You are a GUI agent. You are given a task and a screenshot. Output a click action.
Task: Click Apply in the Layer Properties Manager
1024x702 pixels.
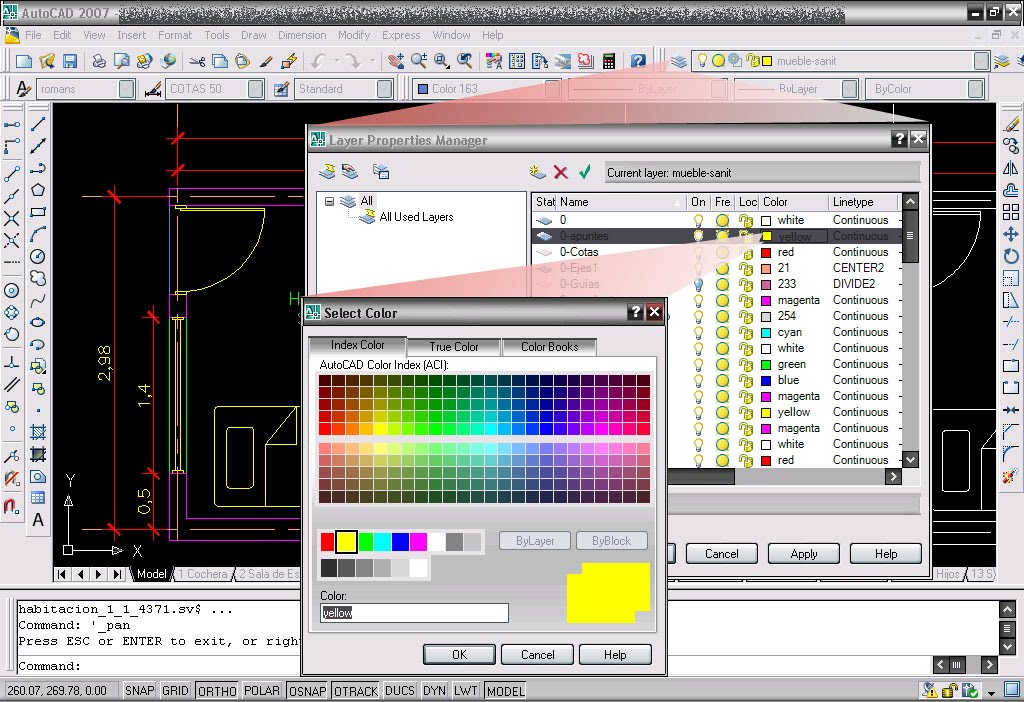tap(803, 553)
